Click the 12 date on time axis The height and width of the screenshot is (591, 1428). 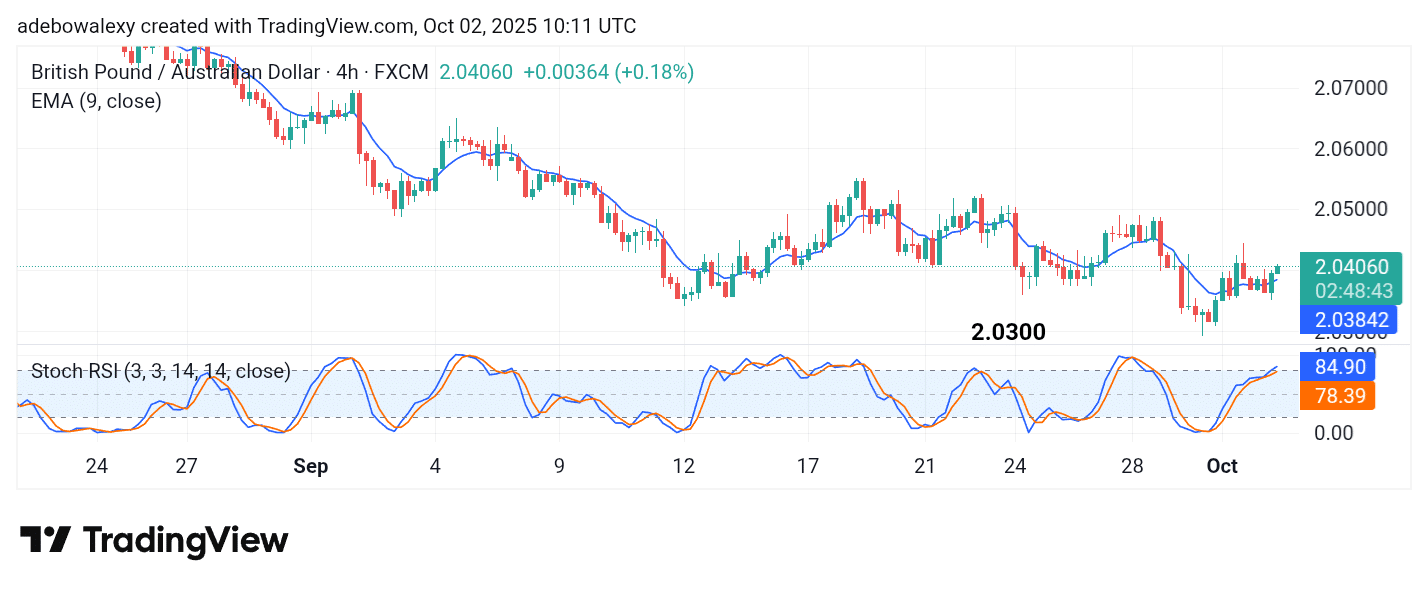[684, 466]
